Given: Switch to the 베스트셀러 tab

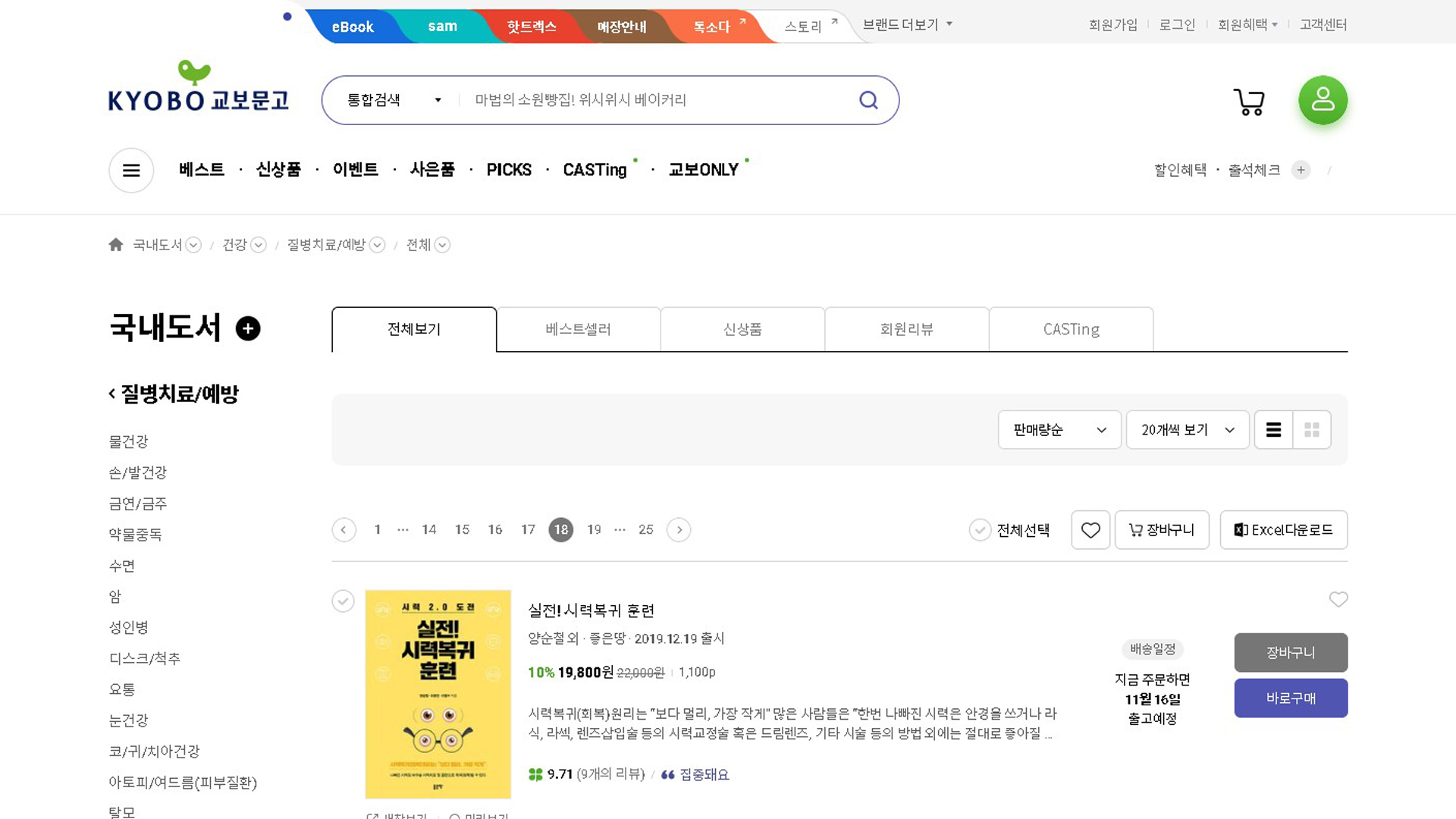Looking at the screenshot, I should 578,329.
